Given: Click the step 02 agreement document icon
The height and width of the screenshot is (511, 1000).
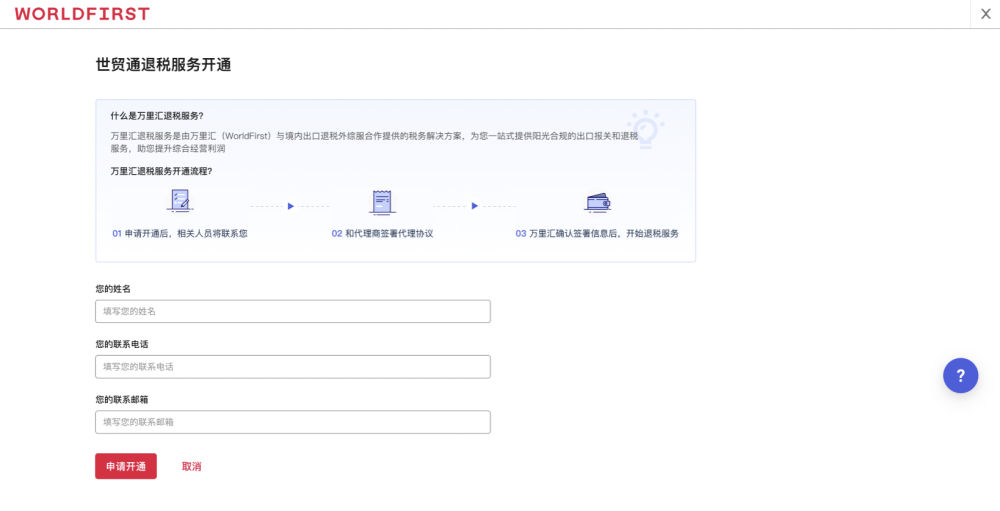Looking at the screenshot, I should 381,202.
